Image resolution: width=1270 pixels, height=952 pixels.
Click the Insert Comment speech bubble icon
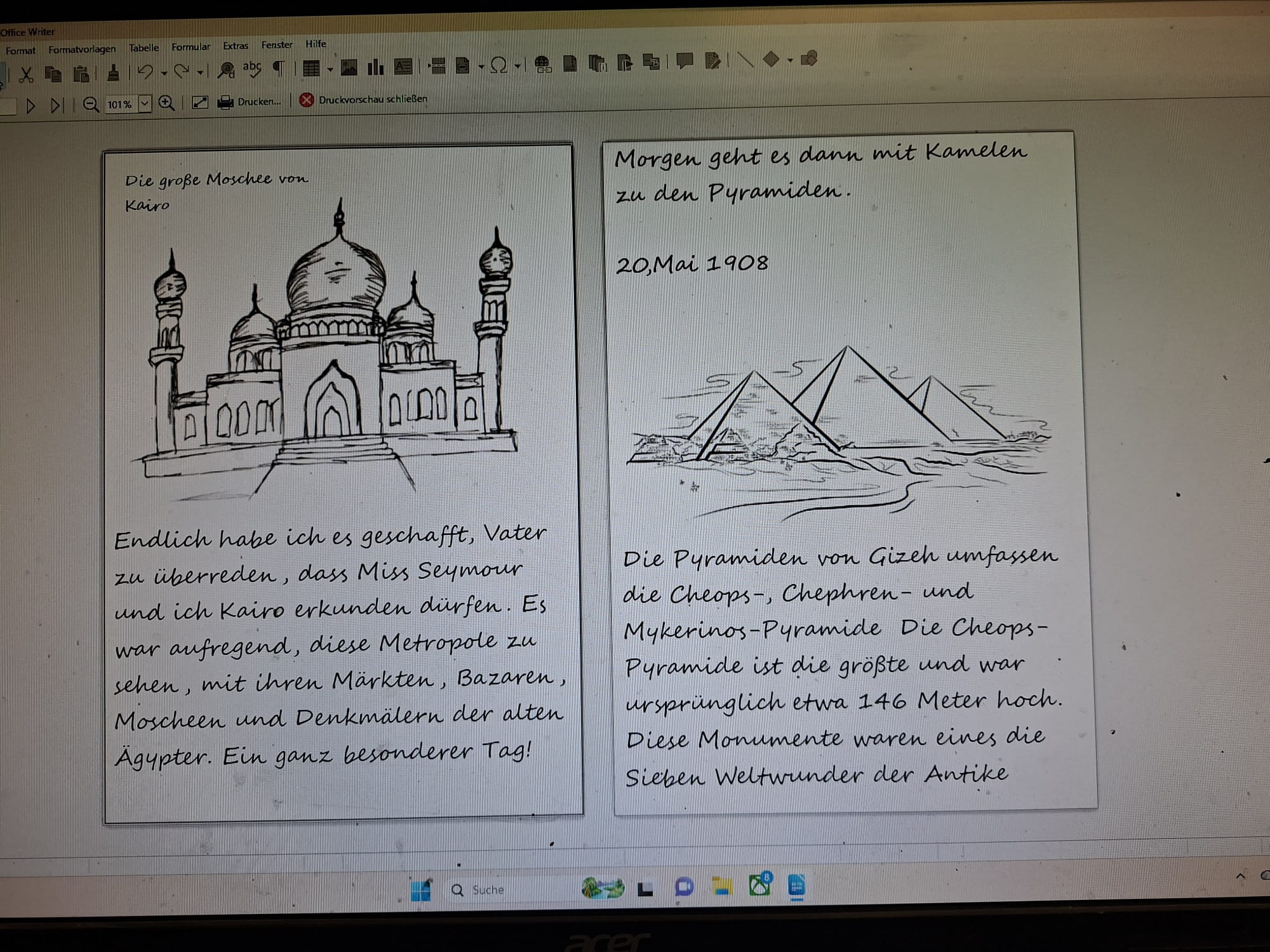[684, 62]
